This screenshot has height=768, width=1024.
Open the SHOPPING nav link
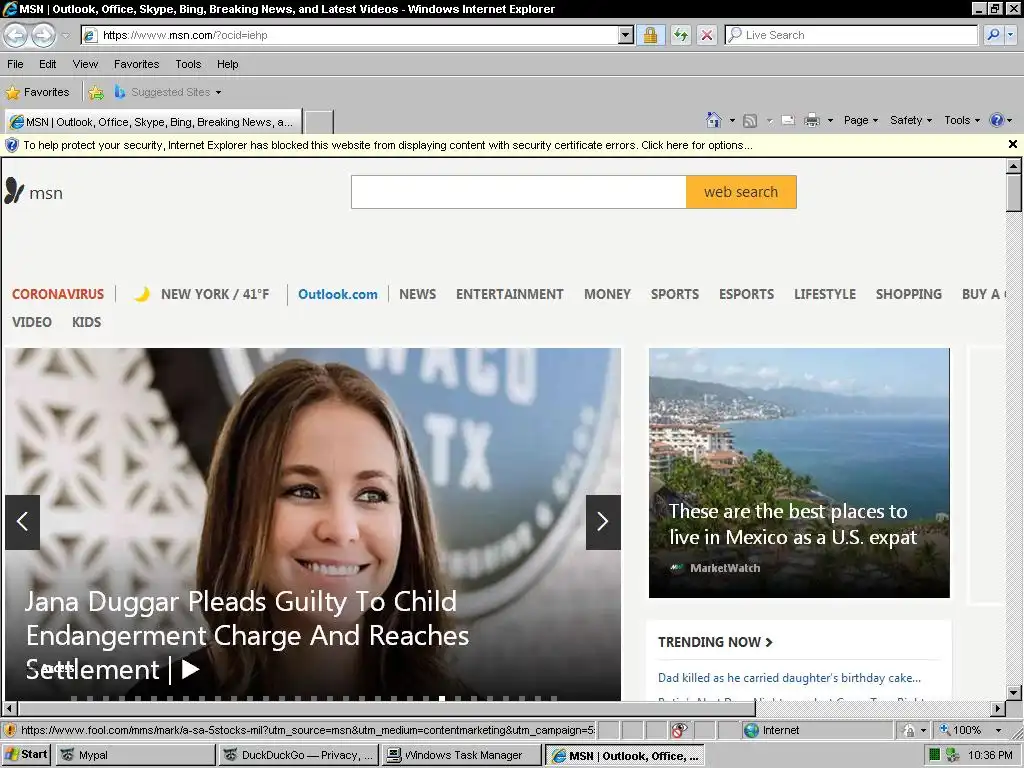coord(908,294)
